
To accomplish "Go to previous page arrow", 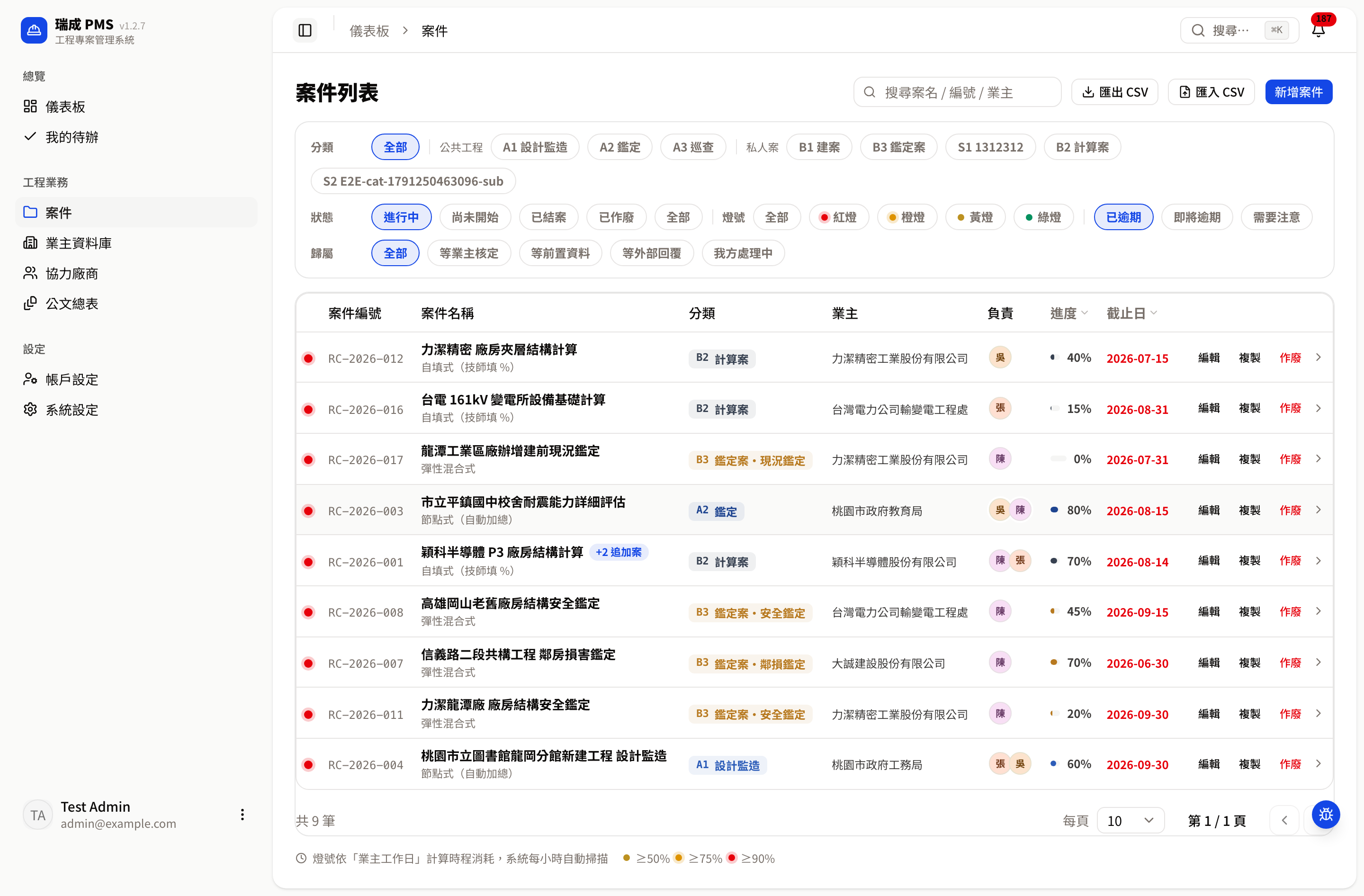I will point(1284,820).
